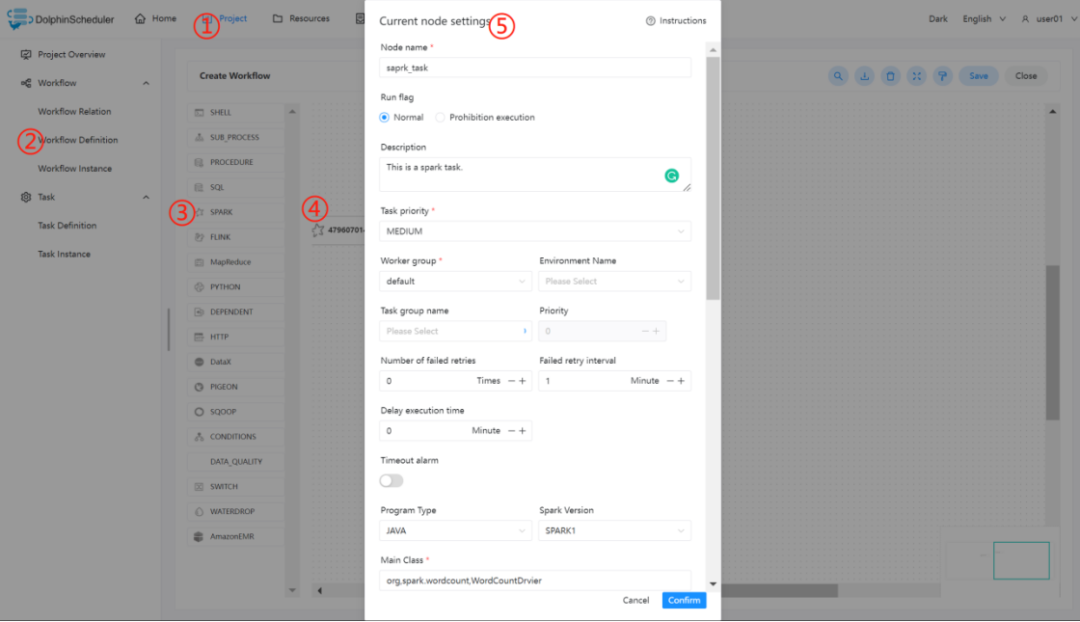Select Prohibition execution run flag
Screen dimensions: 1080x622
coord(440,118)
